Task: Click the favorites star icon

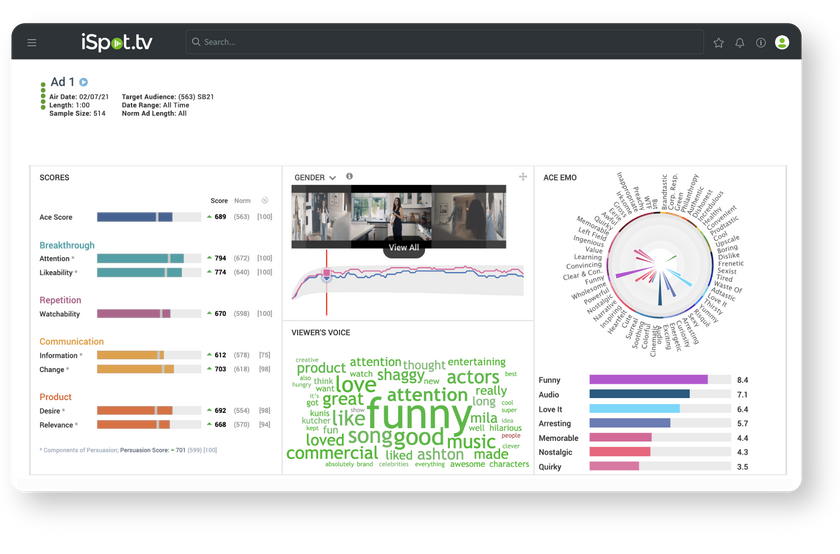Action: [x=718, y=43]
